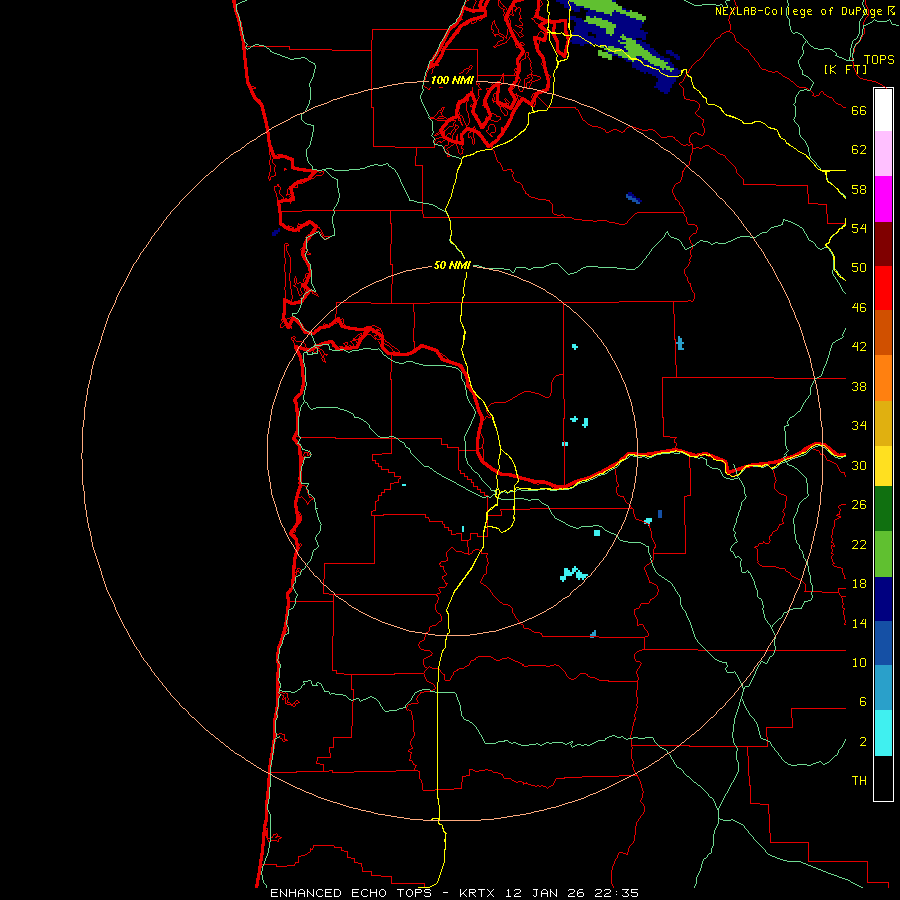Image resolution: width=900 pixels, height=900 pixels.
Task: Click the black TH threshold legend swatch
Action: point(883,778)
